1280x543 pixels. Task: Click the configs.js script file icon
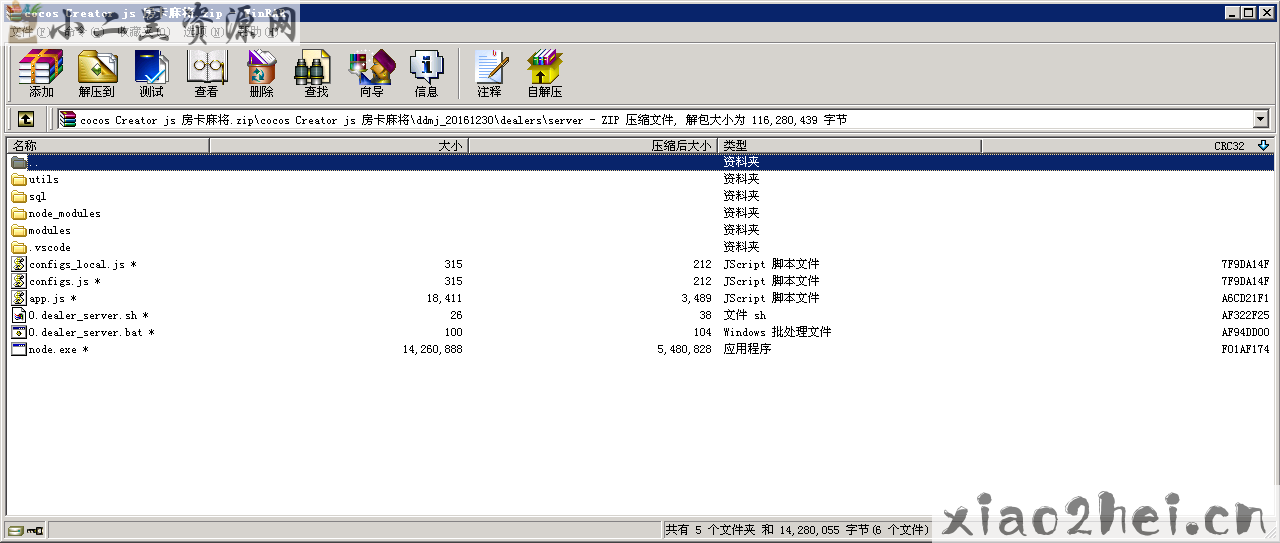(x=19, y=281)
